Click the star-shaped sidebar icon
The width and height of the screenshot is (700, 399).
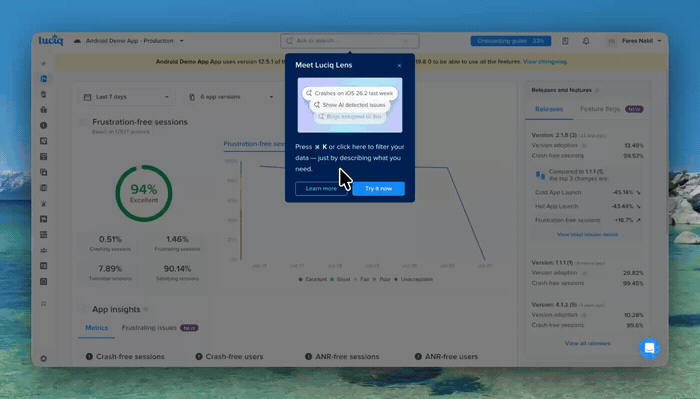point(43,204)
